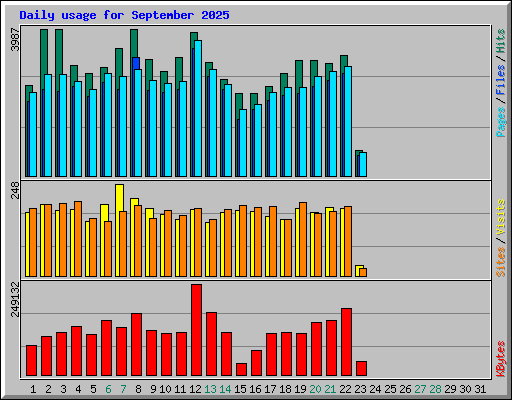Click the red KBytes bar for day 22
The width and height of the screenshot is (512, 400).
pyautogui.click(x=346, y=342)
